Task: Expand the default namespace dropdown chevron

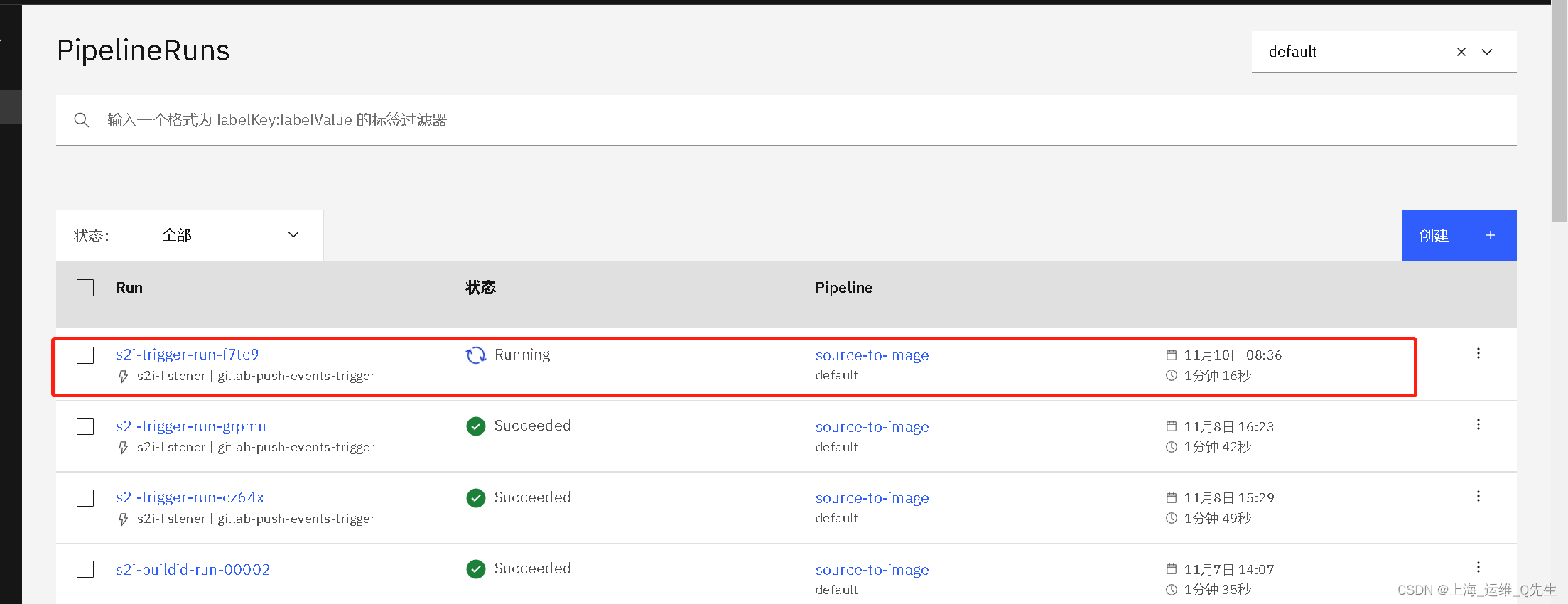Action: [x=1487, y=52]
